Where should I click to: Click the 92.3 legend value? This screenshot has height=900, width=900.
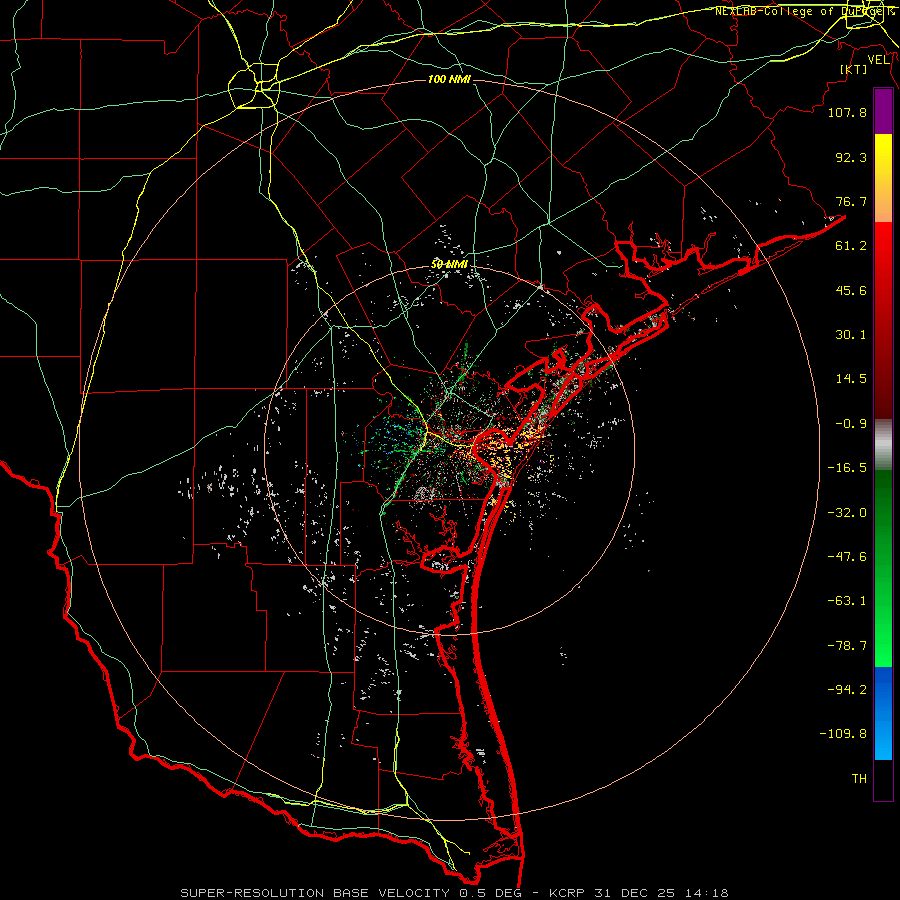coord(851,157)
